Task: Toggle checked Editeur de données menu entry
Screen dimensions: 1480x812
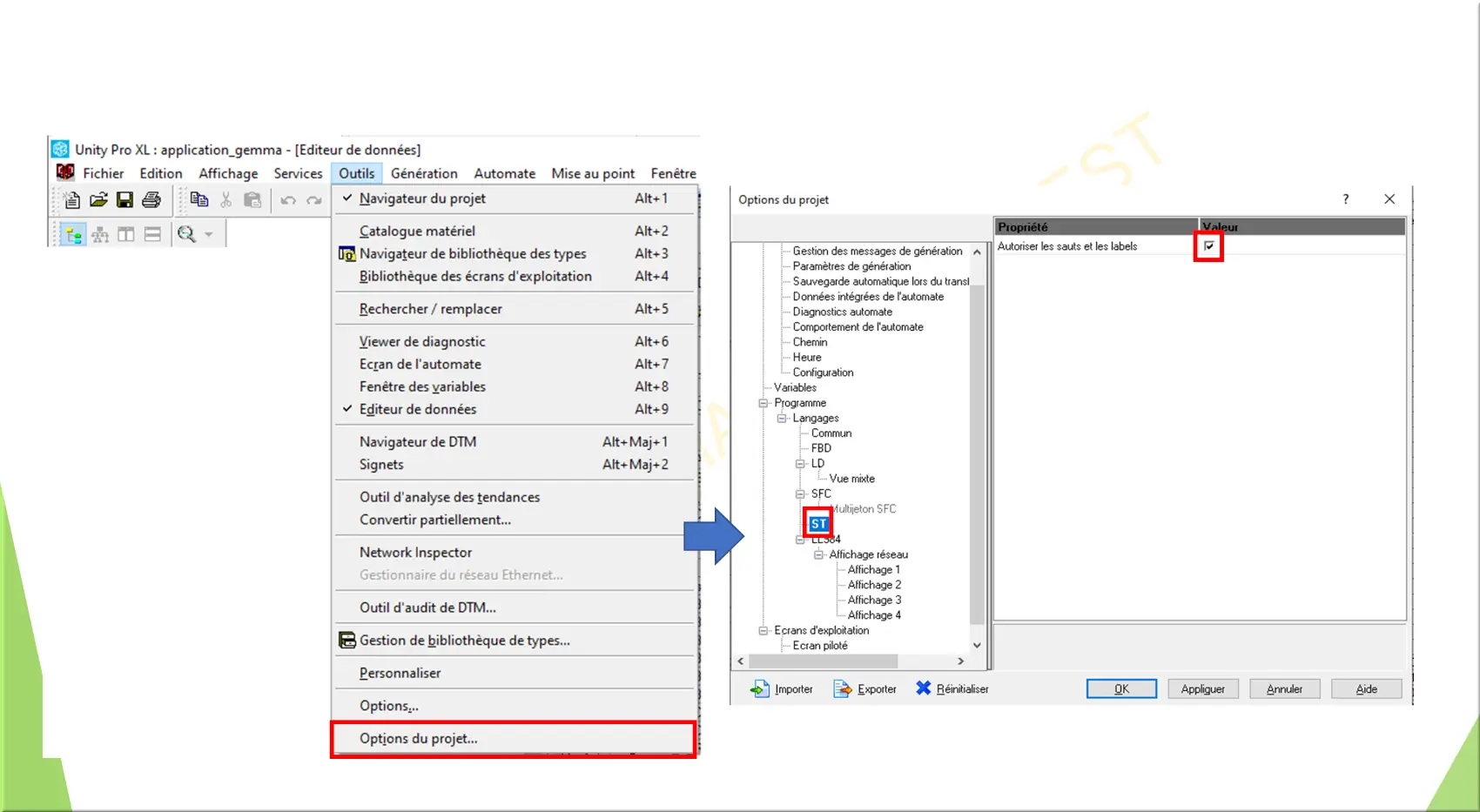Action: pos(514,409)
